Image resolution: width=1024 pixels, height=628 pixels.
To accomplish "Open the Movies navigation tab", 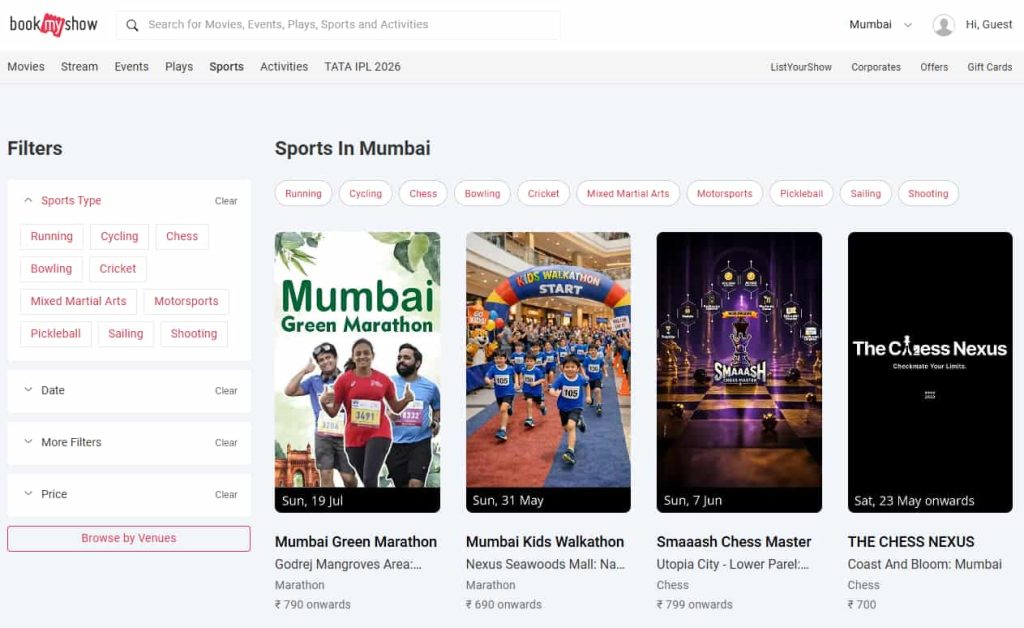I will [26, 67].
